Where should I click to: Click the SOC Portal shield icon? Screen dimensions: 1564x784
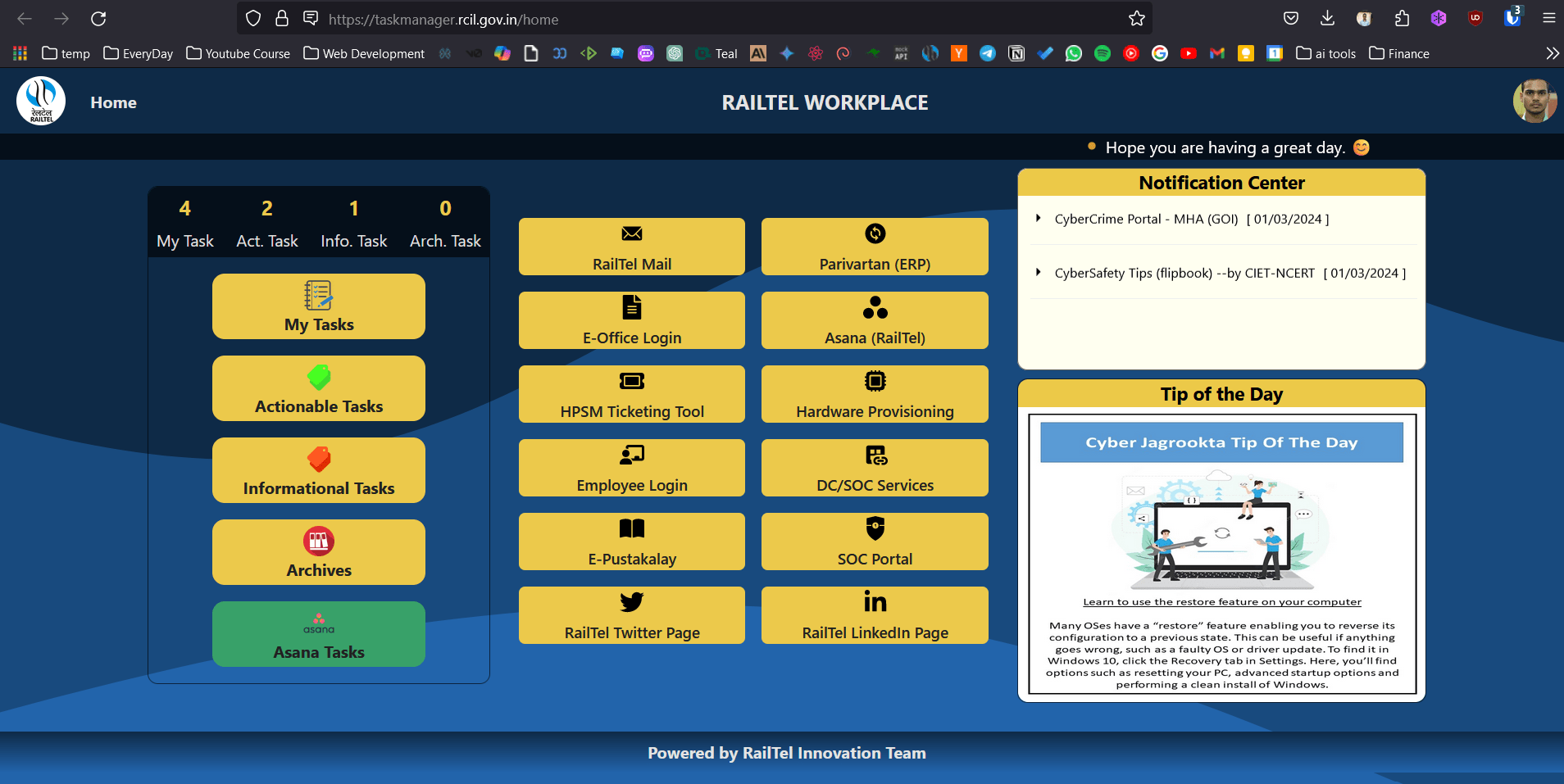875,529
